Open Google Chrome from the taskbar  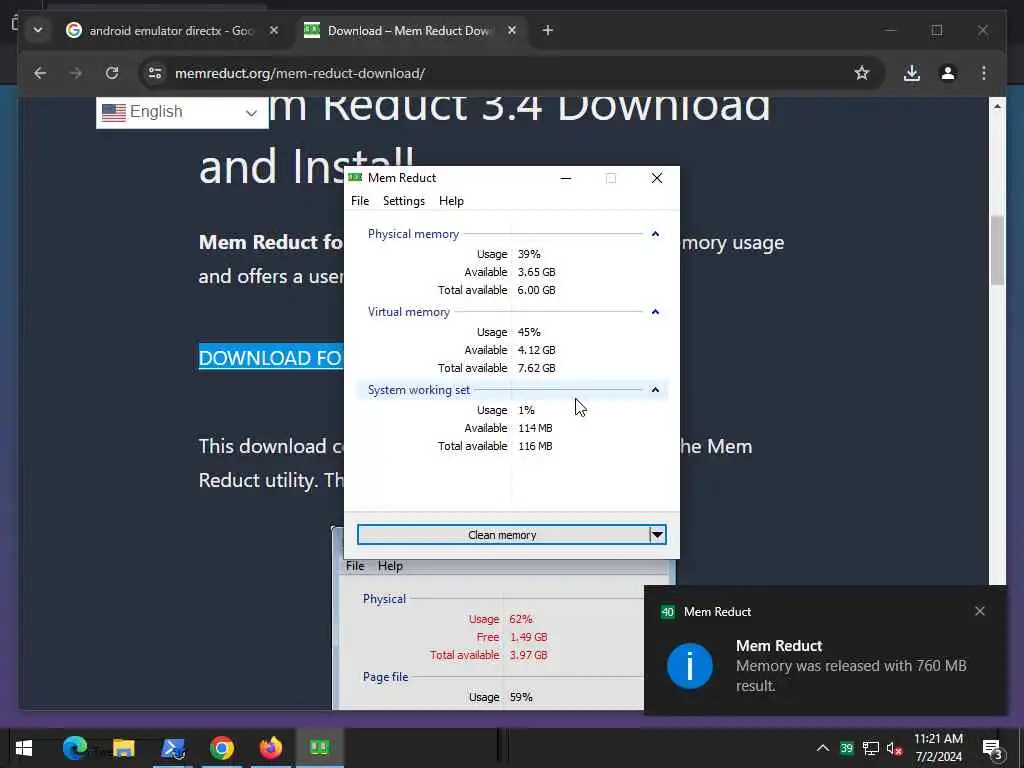pos(222,748)
